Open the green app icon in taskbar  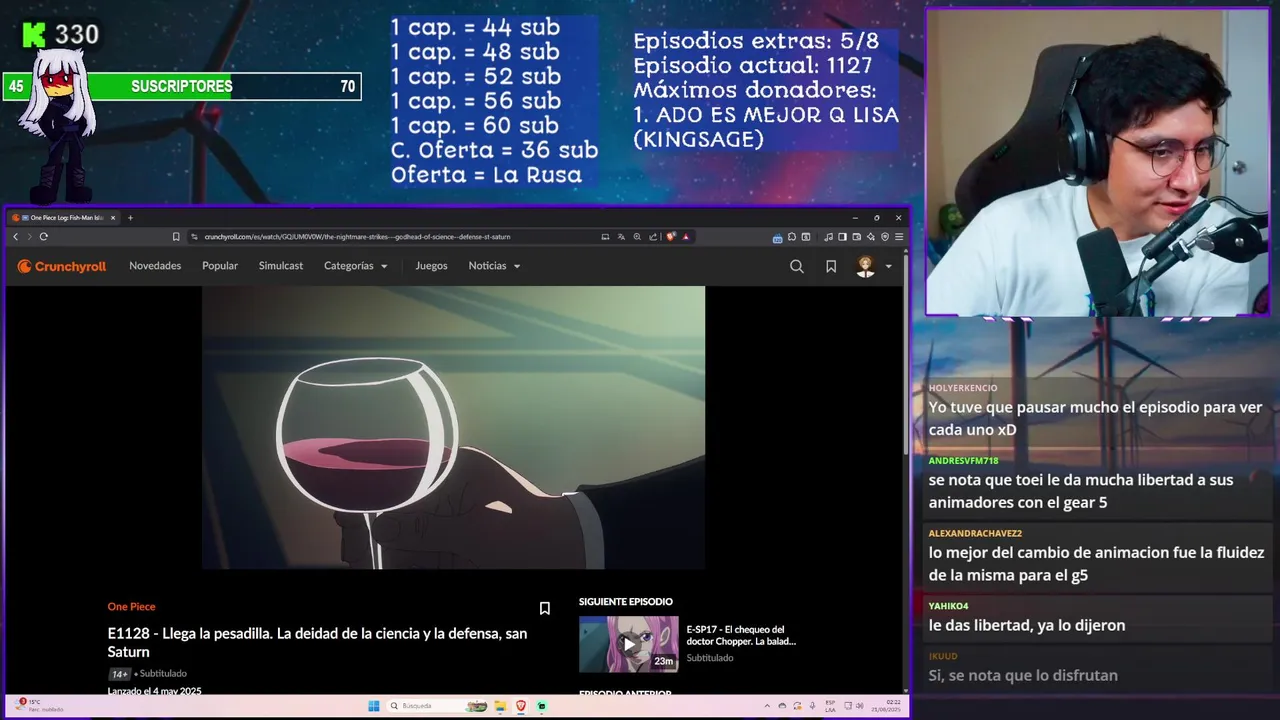click(542, 706)
